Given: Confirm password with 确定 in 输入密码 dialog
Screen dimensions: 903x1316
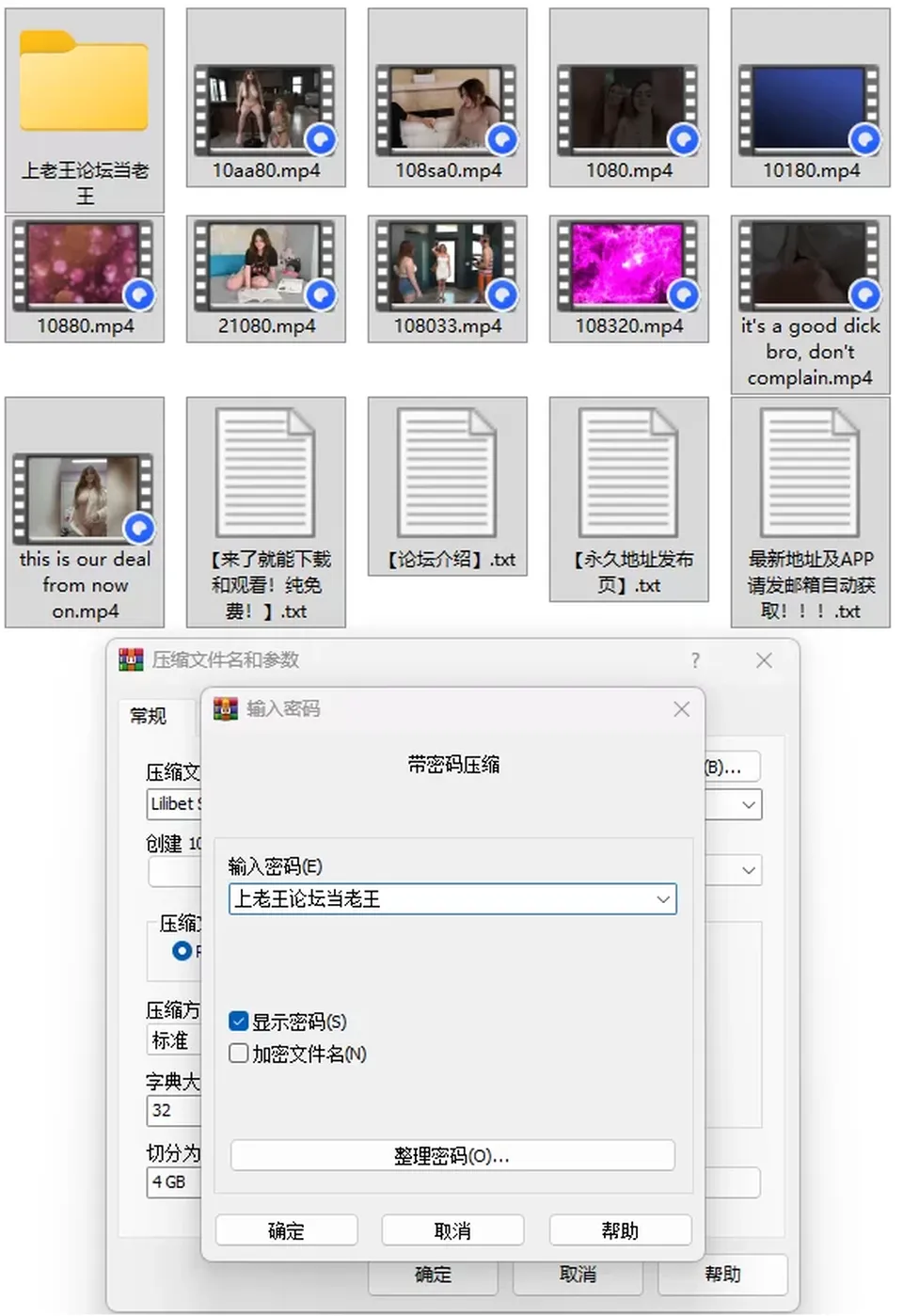Looking at the screenshot, I should (x=286, y=1230).
